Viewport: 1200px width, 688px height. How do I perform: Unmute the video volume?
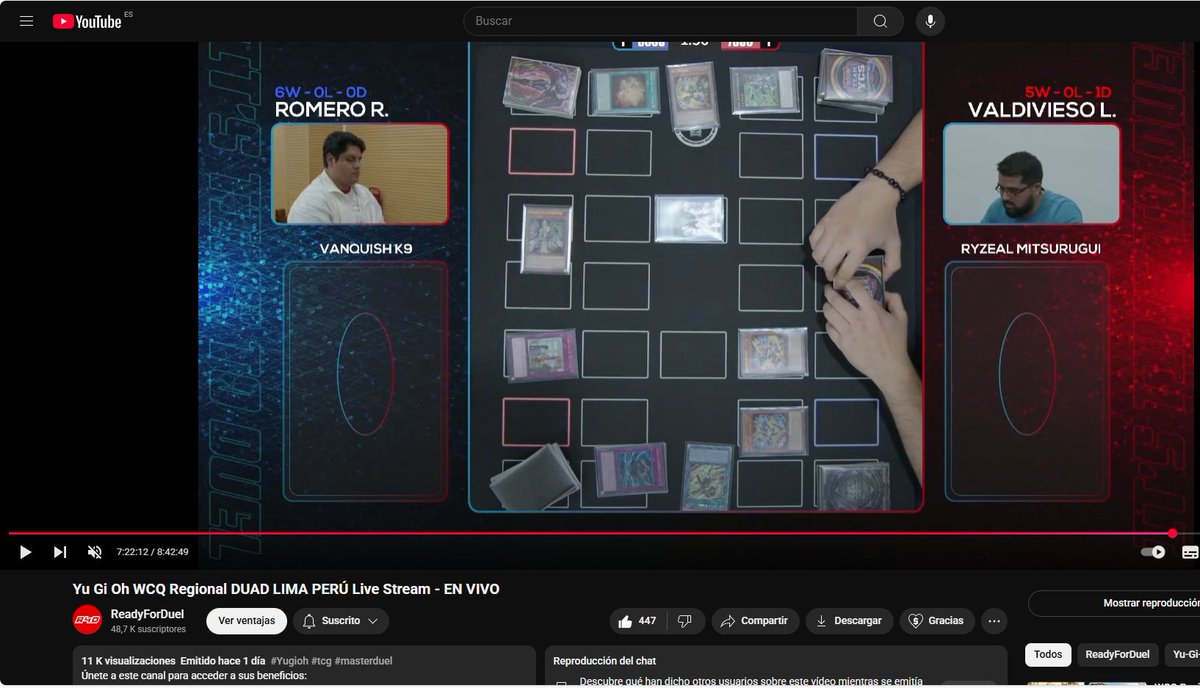(x=94, y=552)
